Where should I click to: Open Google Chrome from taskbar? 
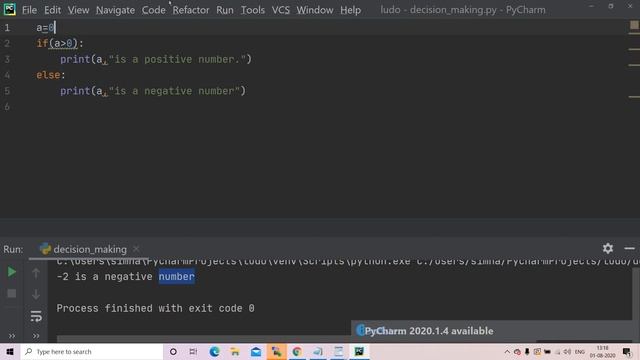(297, 351)
